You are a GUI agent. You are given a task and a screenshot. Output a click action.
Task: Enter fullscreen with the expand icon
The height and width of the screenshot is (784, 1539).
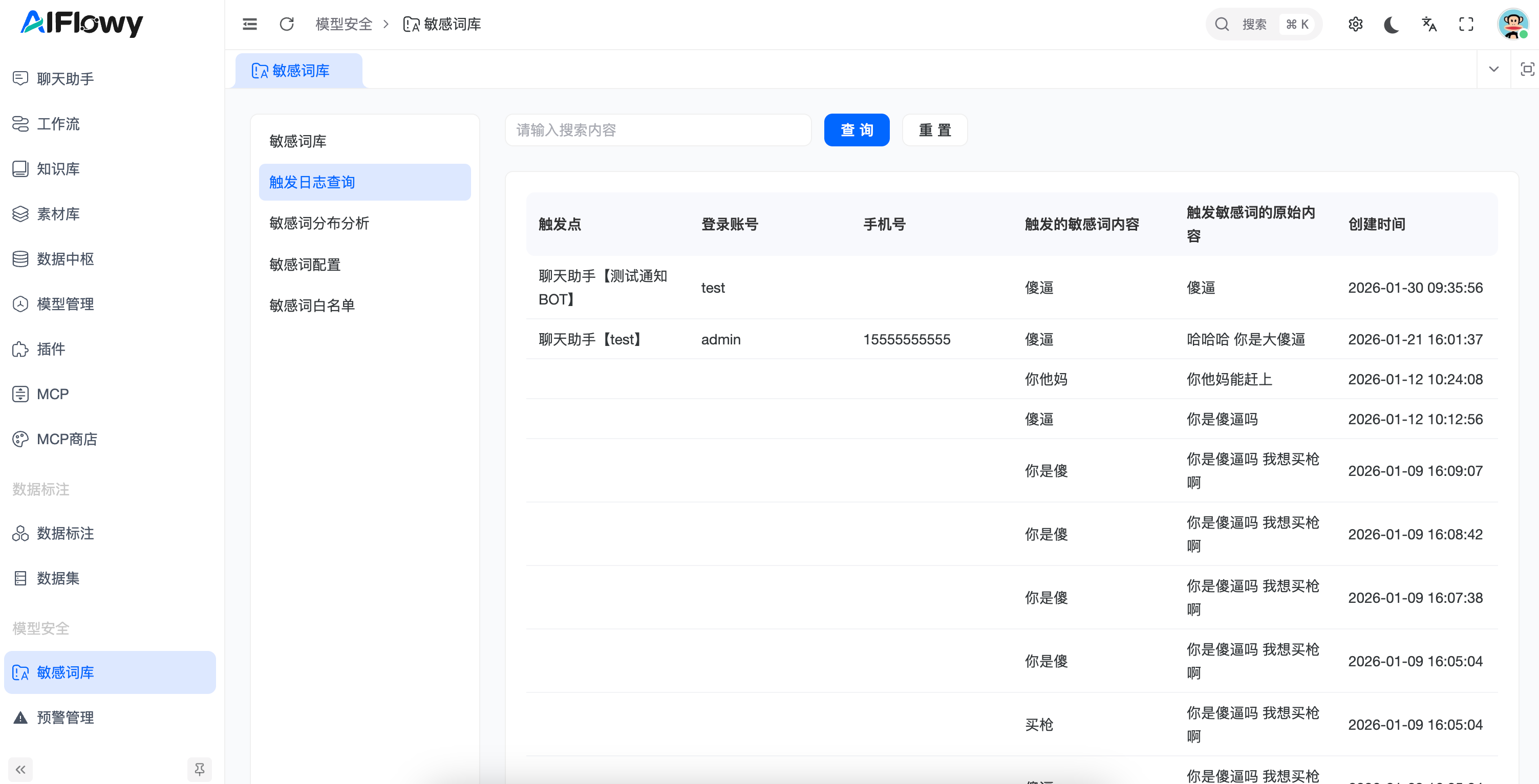[x=1465, y=24]
